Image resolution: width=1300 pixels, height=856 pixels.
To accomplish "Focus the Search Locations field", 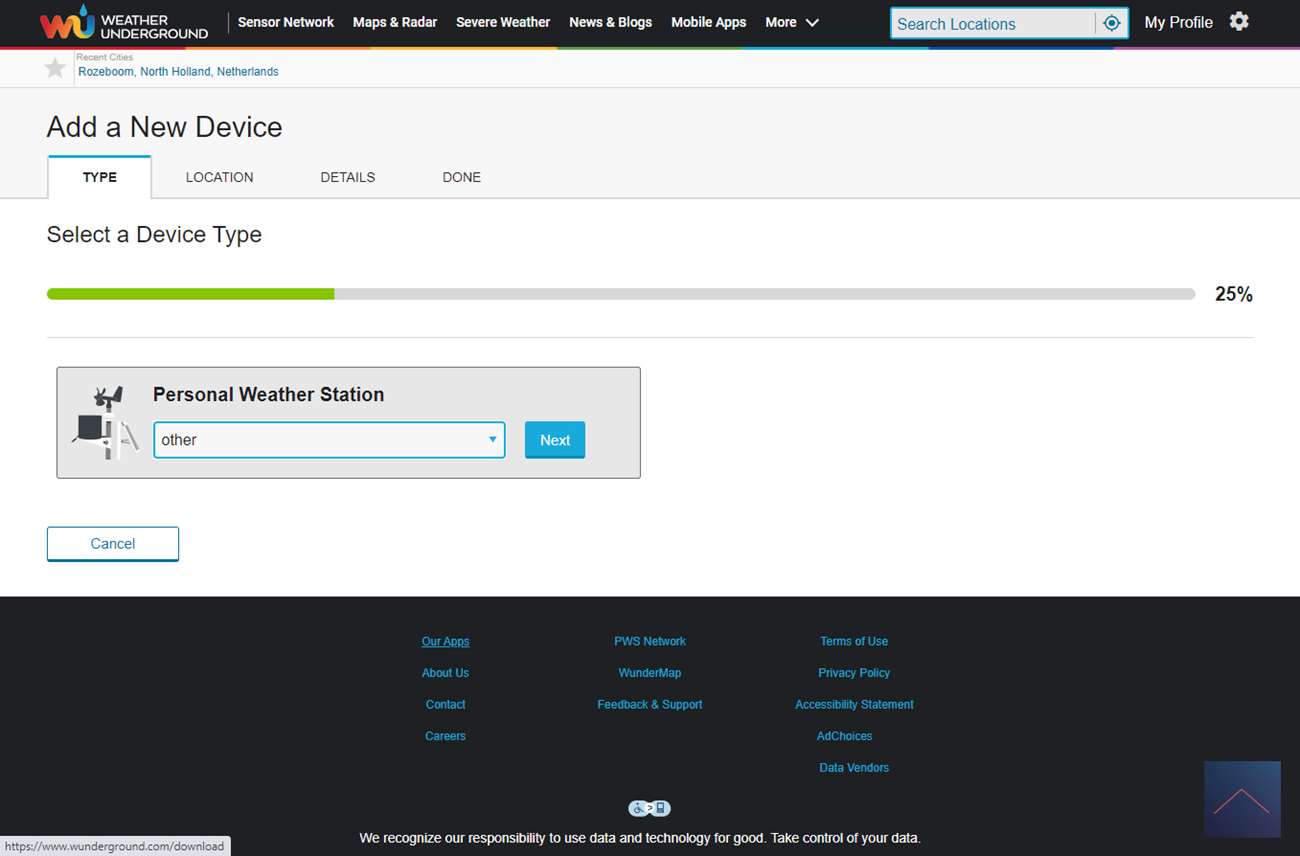I will pyautogui.click(x=992, y=24).
